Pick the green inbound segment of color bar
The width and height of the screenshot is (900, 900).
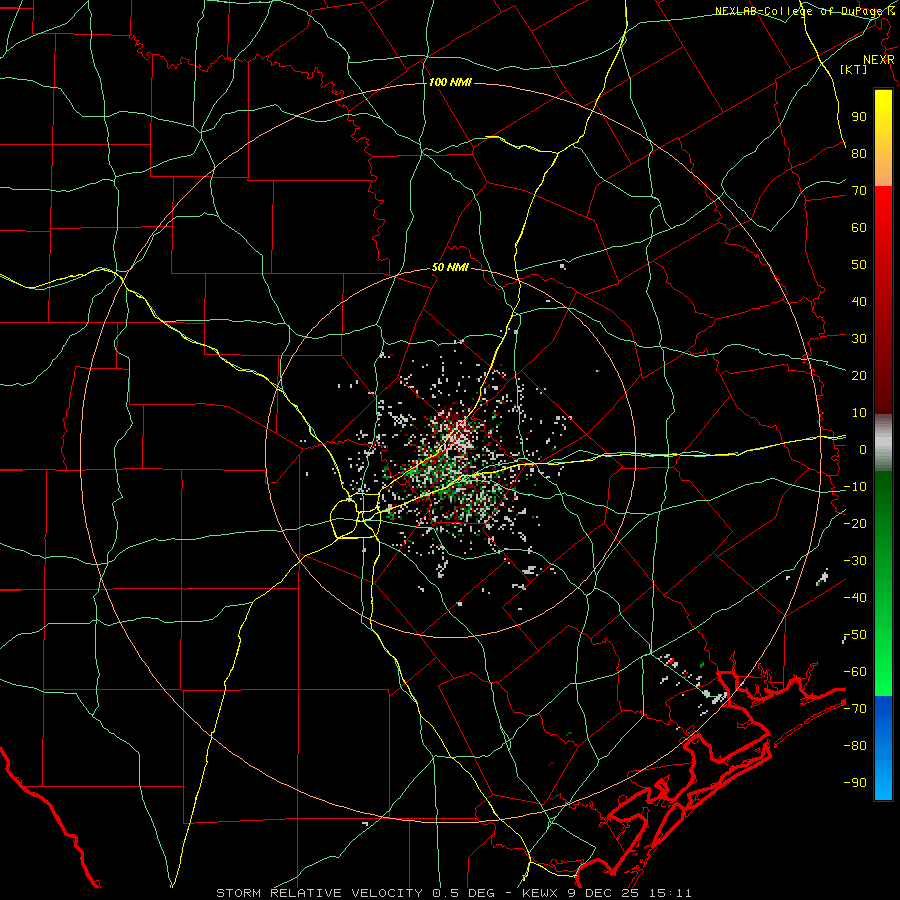(x=883, y=584)
